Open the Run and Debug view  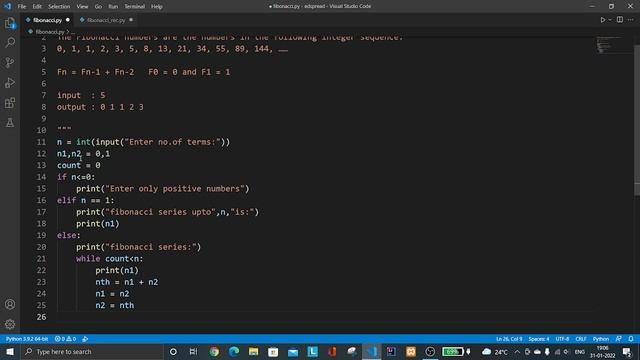click(10, 82)
